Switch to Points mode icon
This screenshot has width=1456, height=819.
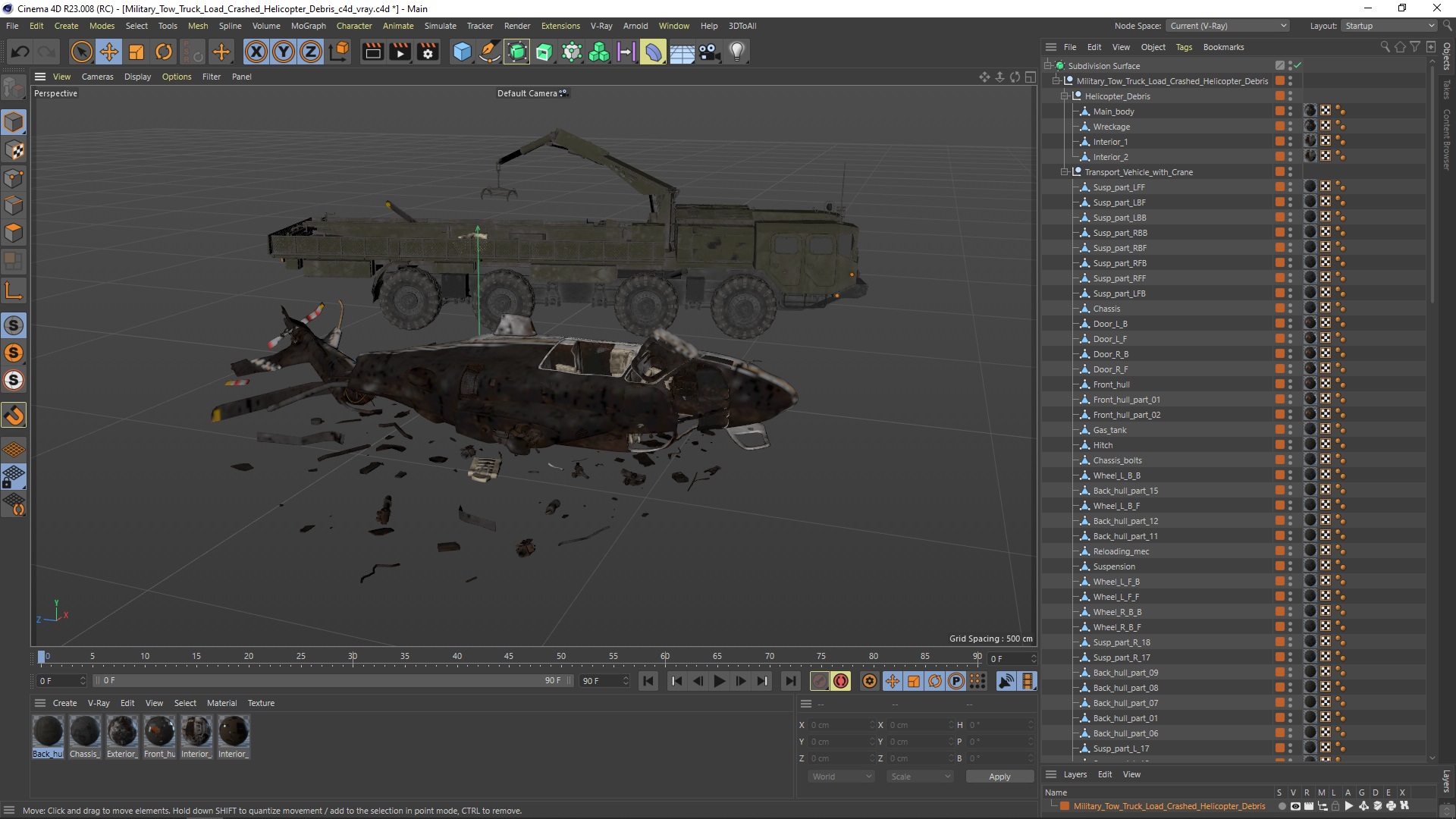coord(14,177)
